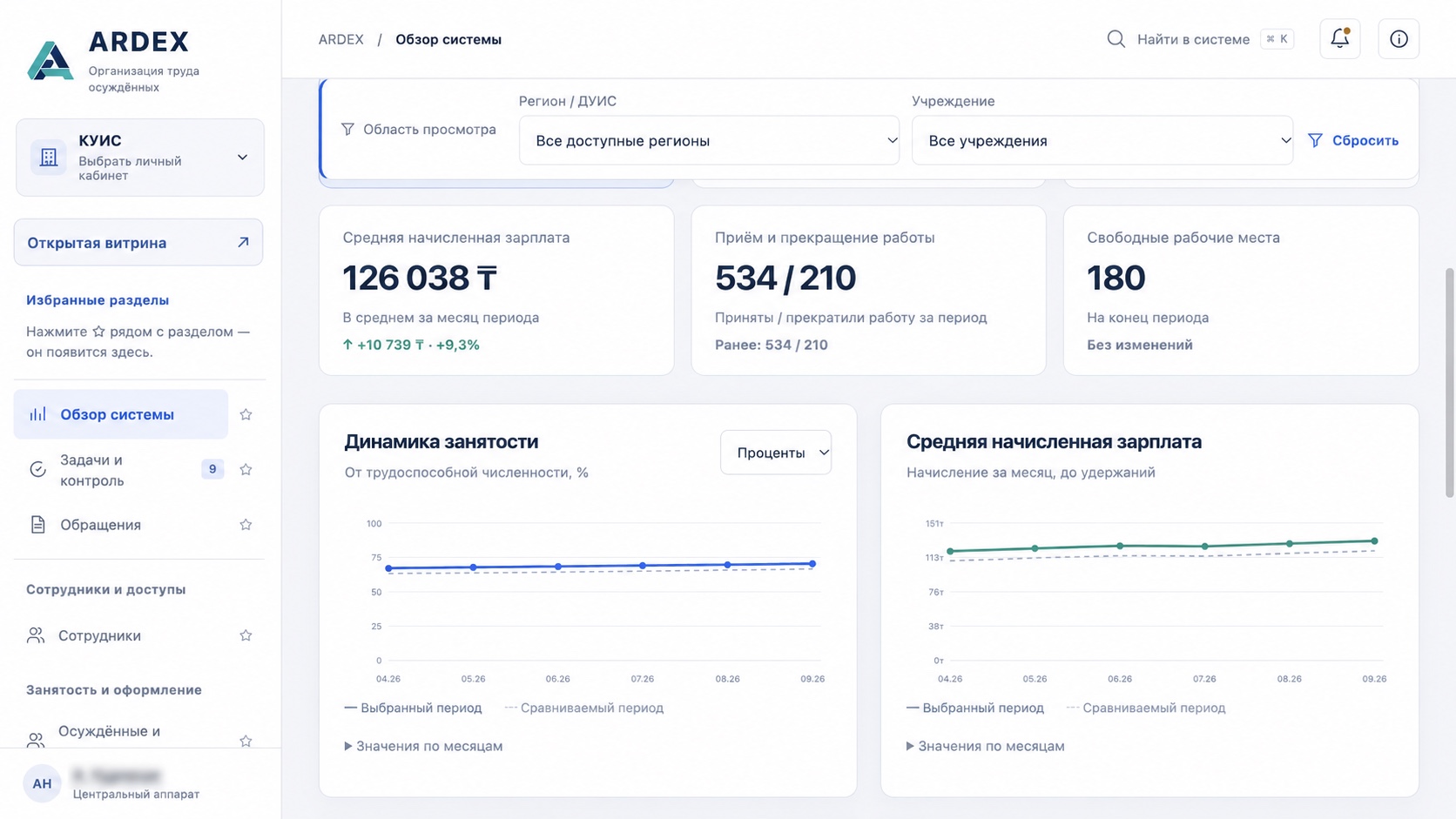Expand Значения по месяцам under Динамика занятости
The height and width of the screenshot is (819, 1456).
coord(424,746)
